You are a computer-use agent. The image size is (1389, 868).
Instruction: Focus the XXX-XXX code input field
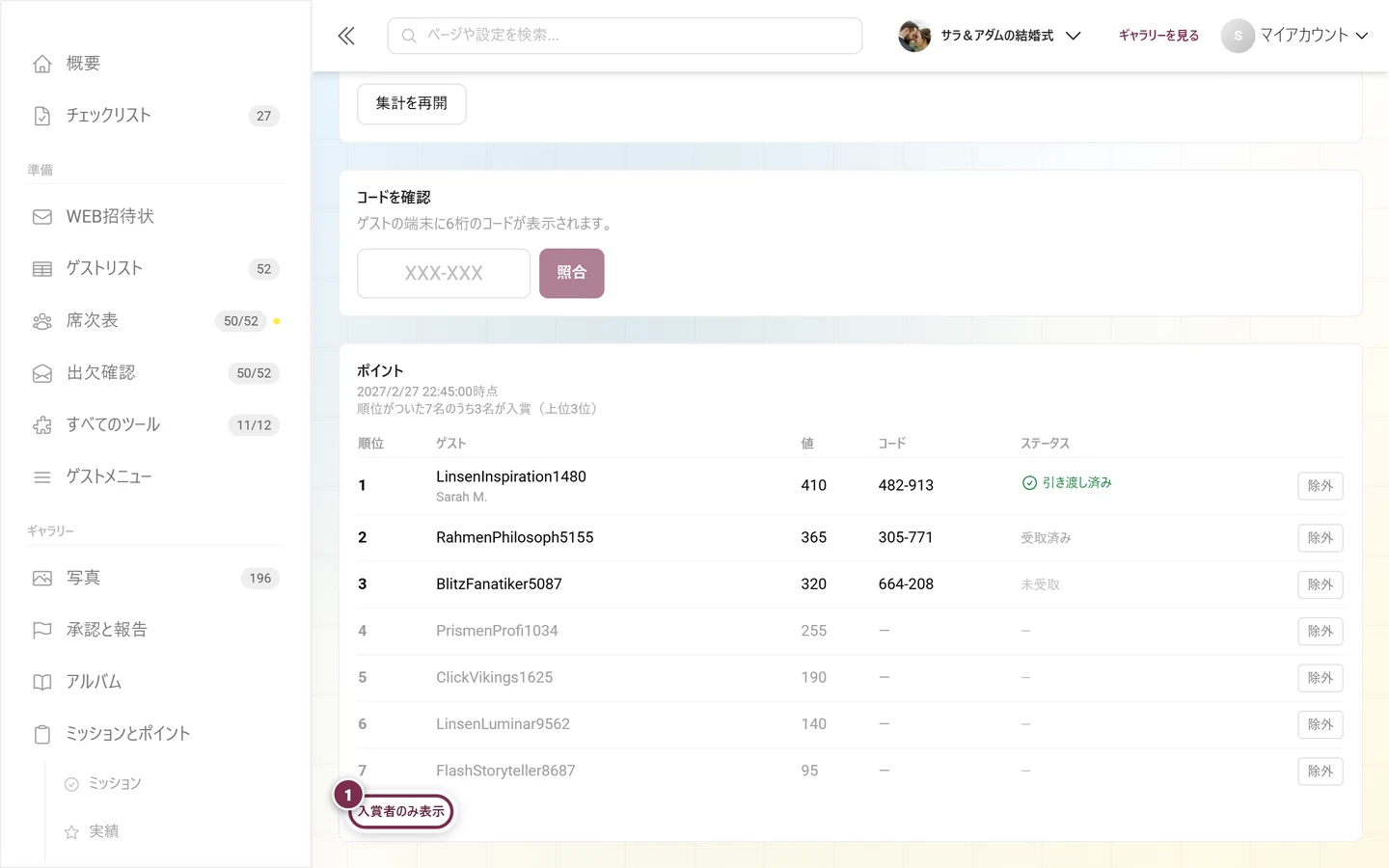point(444,274)
